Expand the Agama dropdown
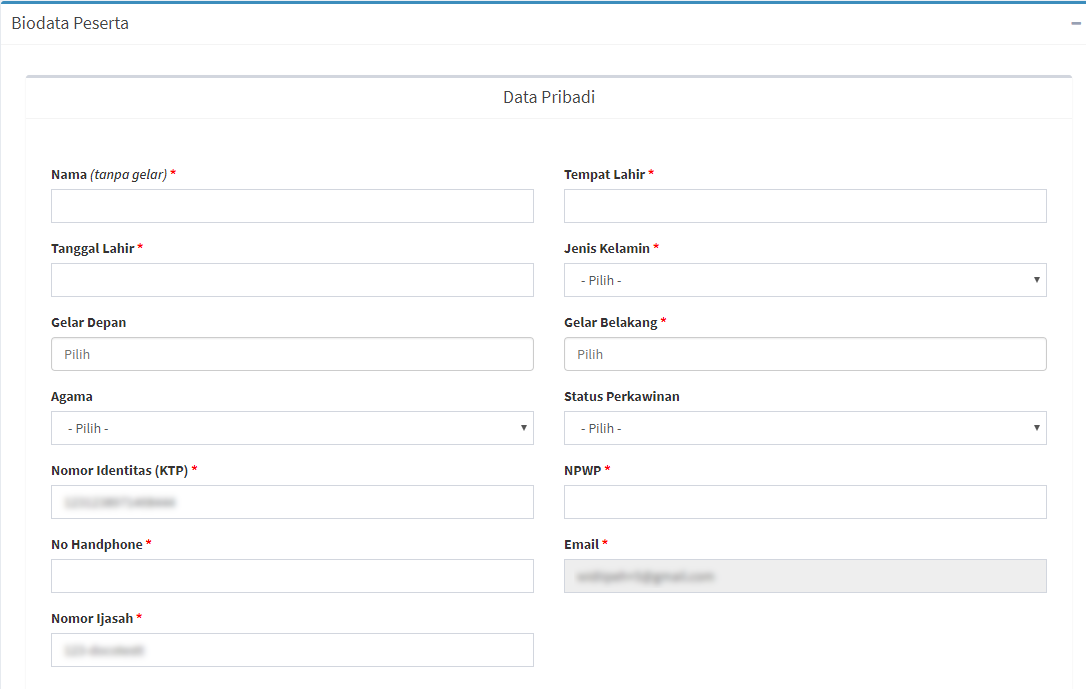The width and height of the screenshot is (1086, 689). (292, 428)
